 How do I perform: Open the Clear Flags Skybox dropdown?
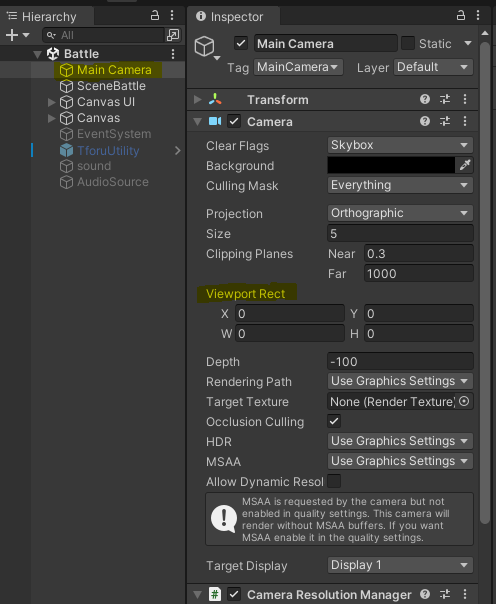[x=400, y=145]
